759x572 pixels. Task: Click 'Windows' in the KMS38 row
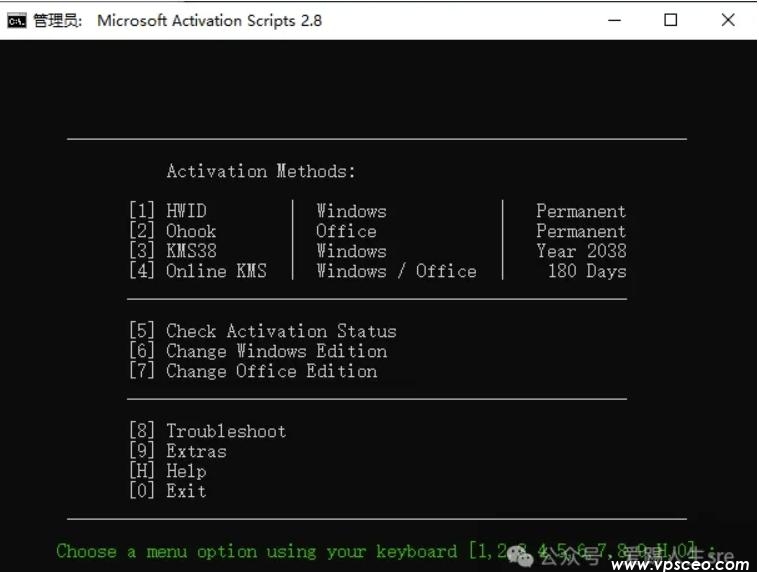point(351,251)
